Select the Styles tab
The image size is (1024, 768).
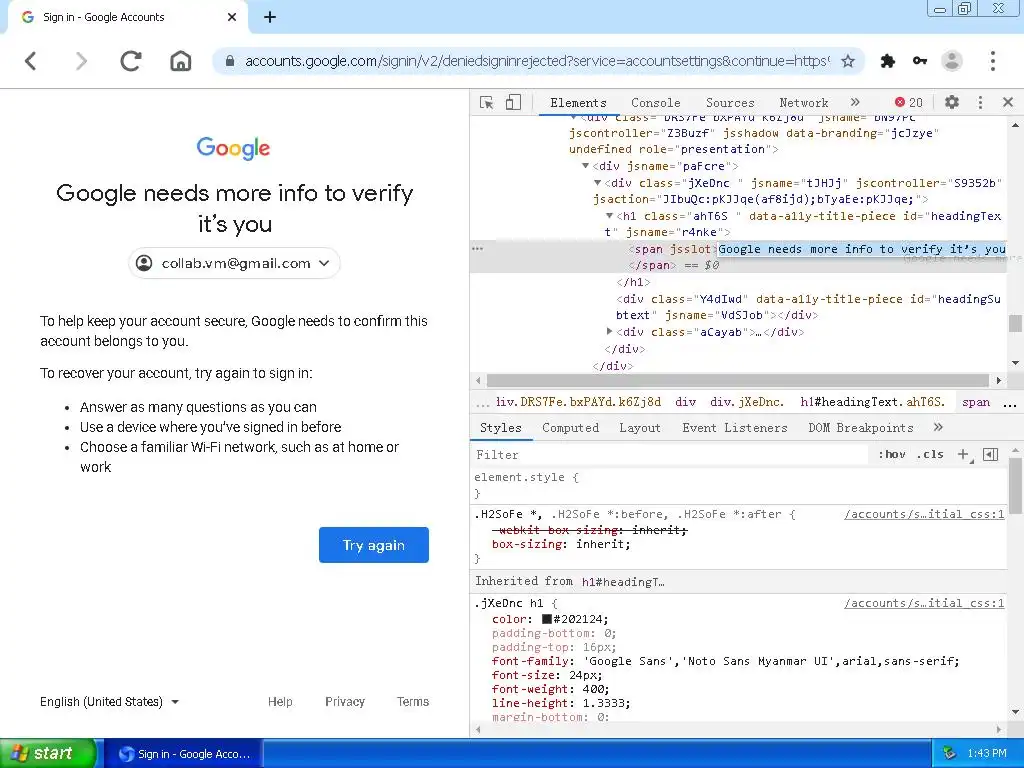click(x=500, y=428)
